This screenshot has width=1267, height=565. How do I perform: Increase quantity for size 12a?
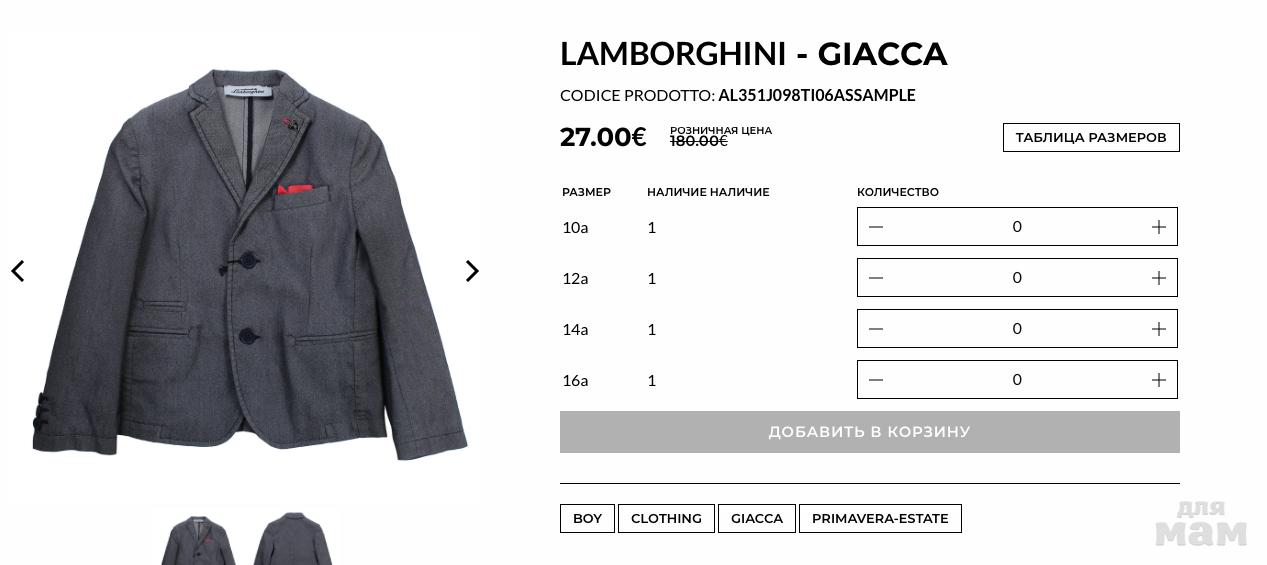point(1158,278)
